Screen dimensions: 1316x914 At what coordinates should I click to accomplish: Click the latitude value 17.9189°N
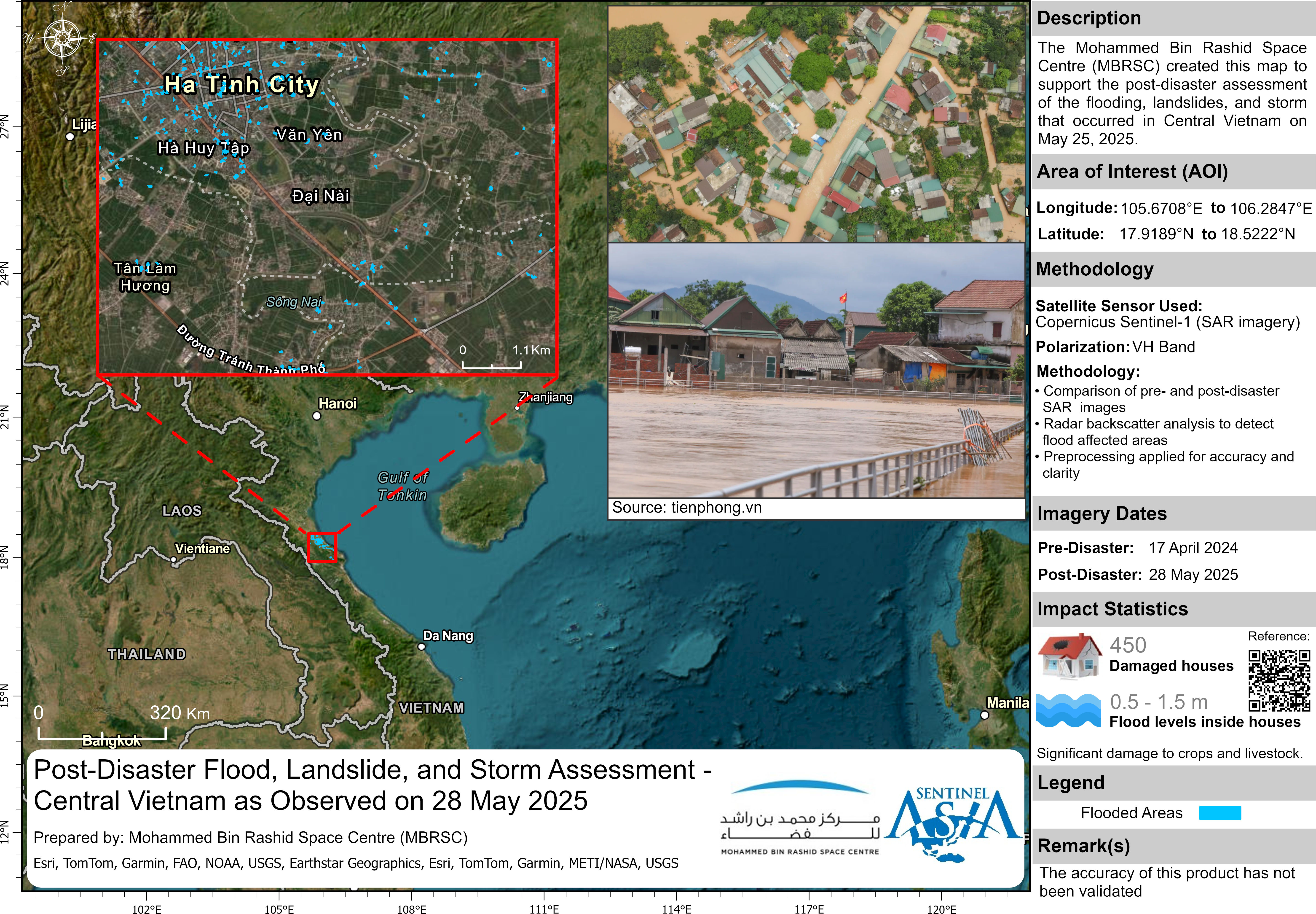pyautogui.click(x=1156, y=234)
